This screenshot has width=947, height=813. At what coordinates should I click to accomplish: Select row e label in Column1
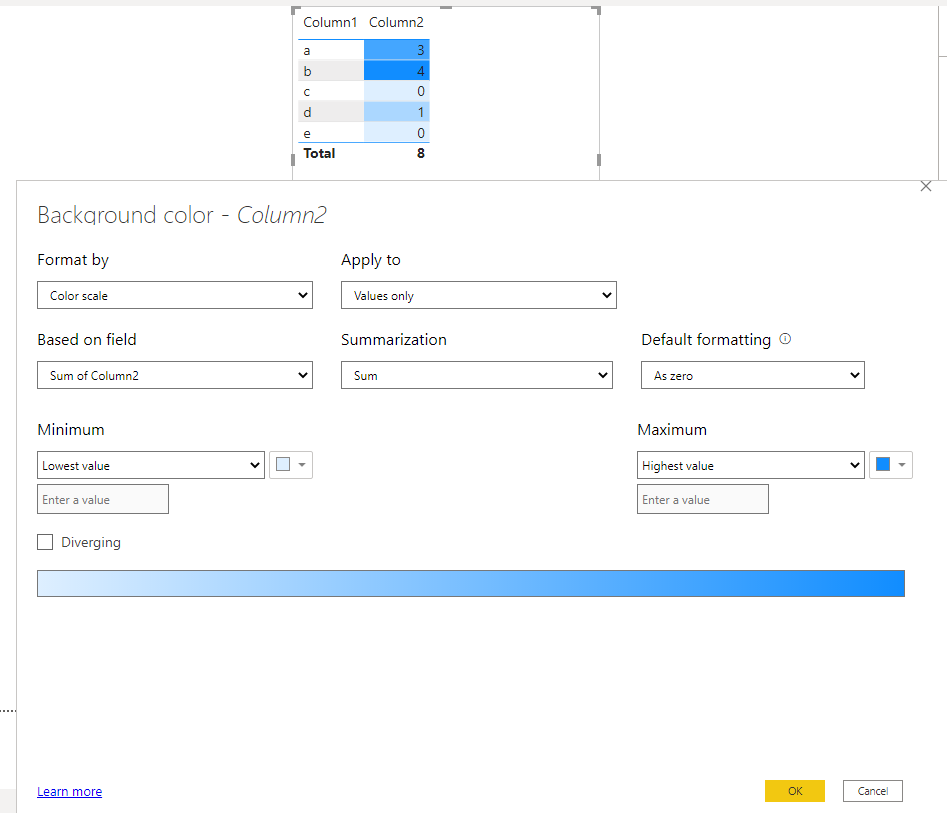click(307, 133)
